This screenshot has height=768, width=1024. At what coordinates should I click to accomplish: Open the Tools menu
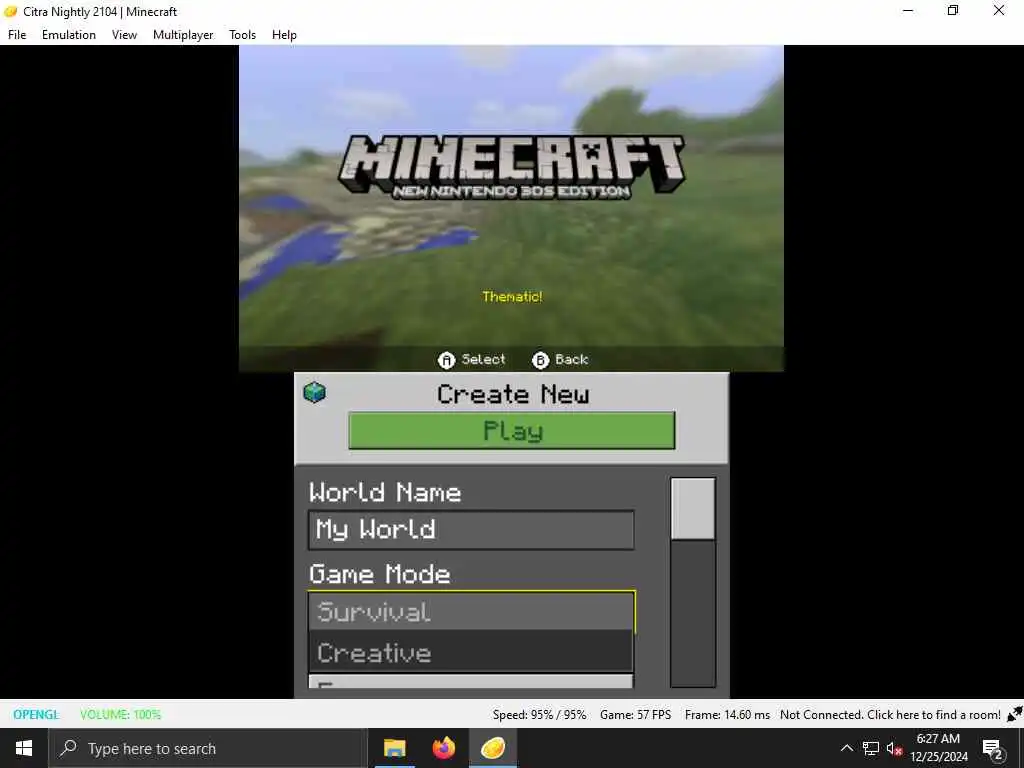pos(242,35)
